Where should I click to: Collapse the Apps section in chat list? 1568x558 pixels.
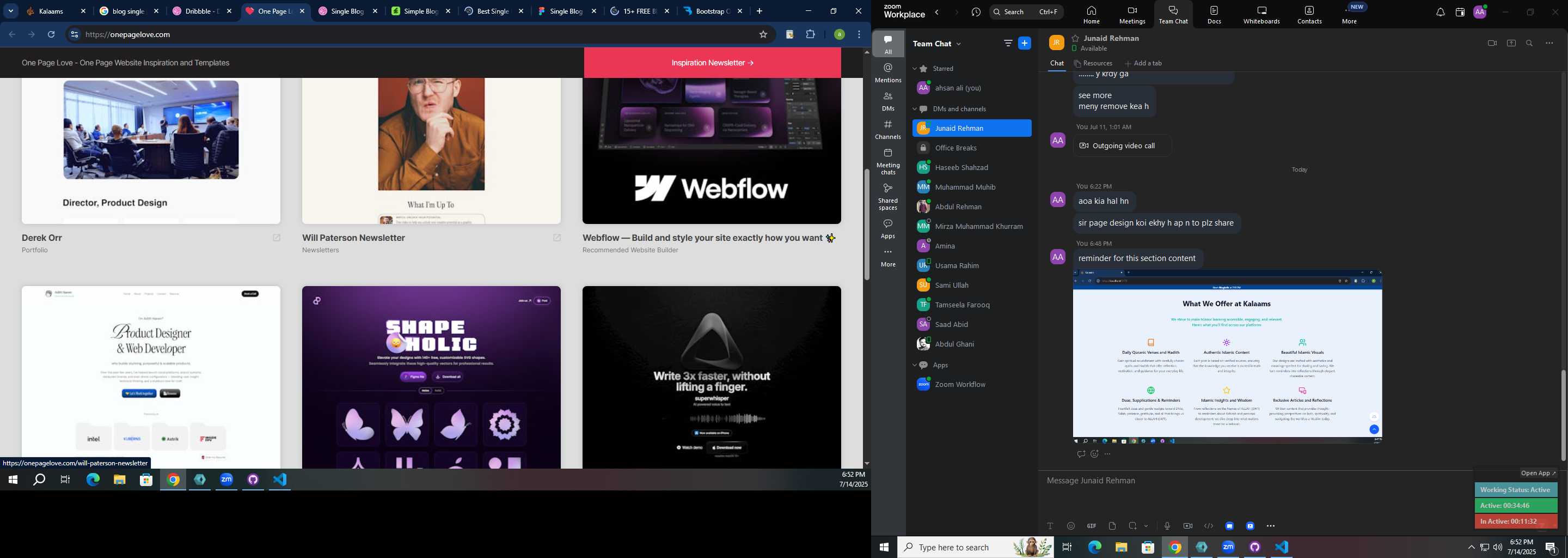(x=914, y=365)
